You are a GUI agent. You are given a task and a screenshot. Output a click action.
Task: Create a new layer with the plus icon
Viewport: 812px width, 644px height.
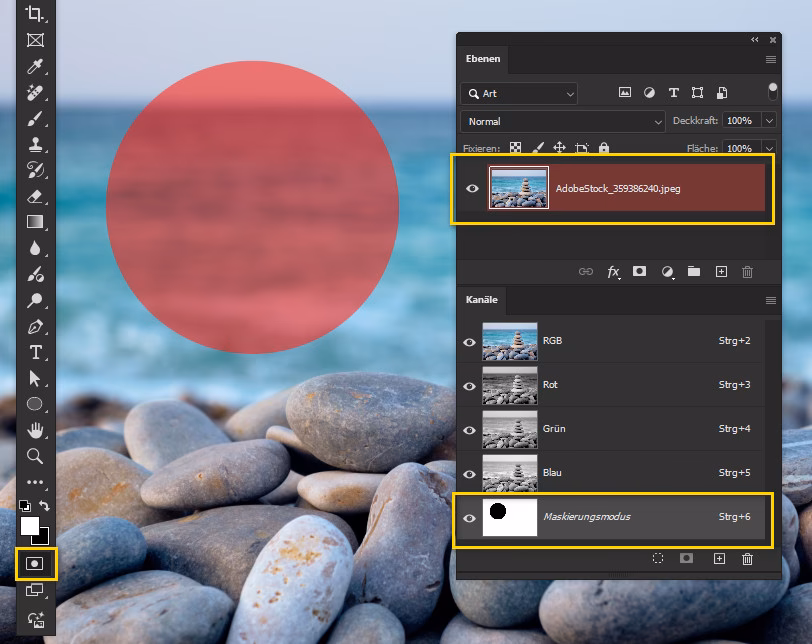[720, 271]
